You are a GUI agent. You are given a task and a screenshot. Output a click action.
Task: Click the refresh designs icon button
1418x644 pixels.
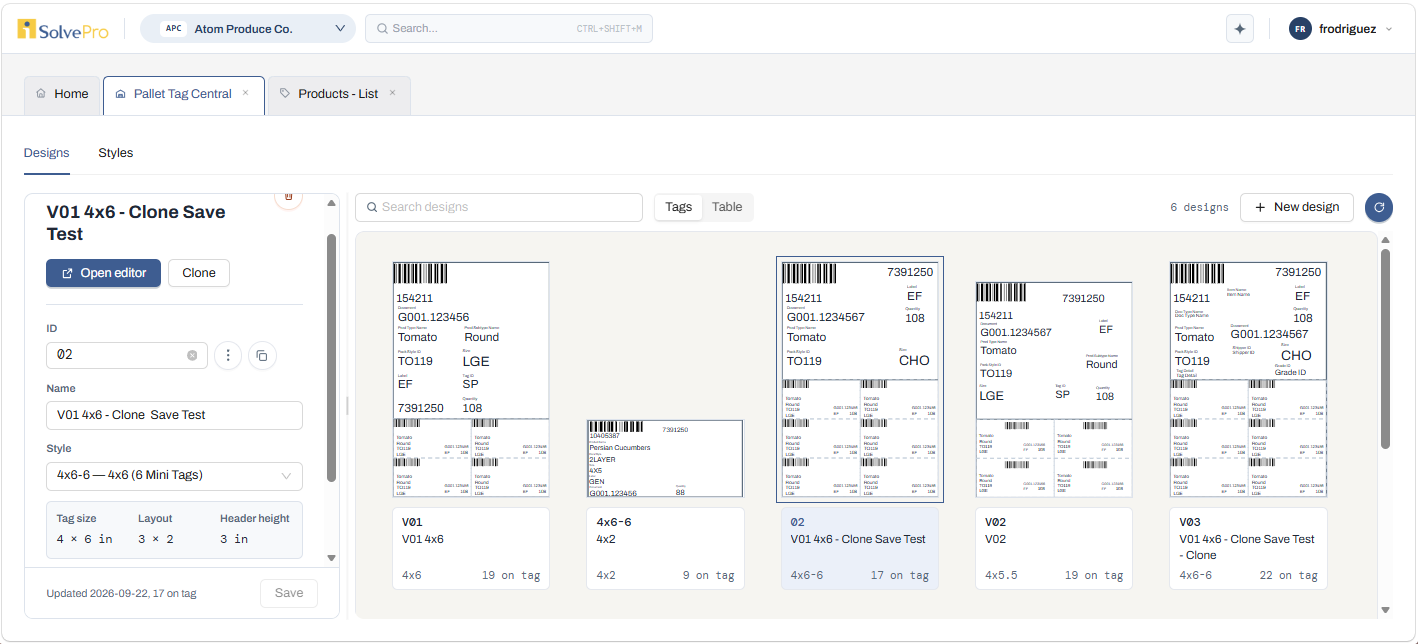point(1379,207)
